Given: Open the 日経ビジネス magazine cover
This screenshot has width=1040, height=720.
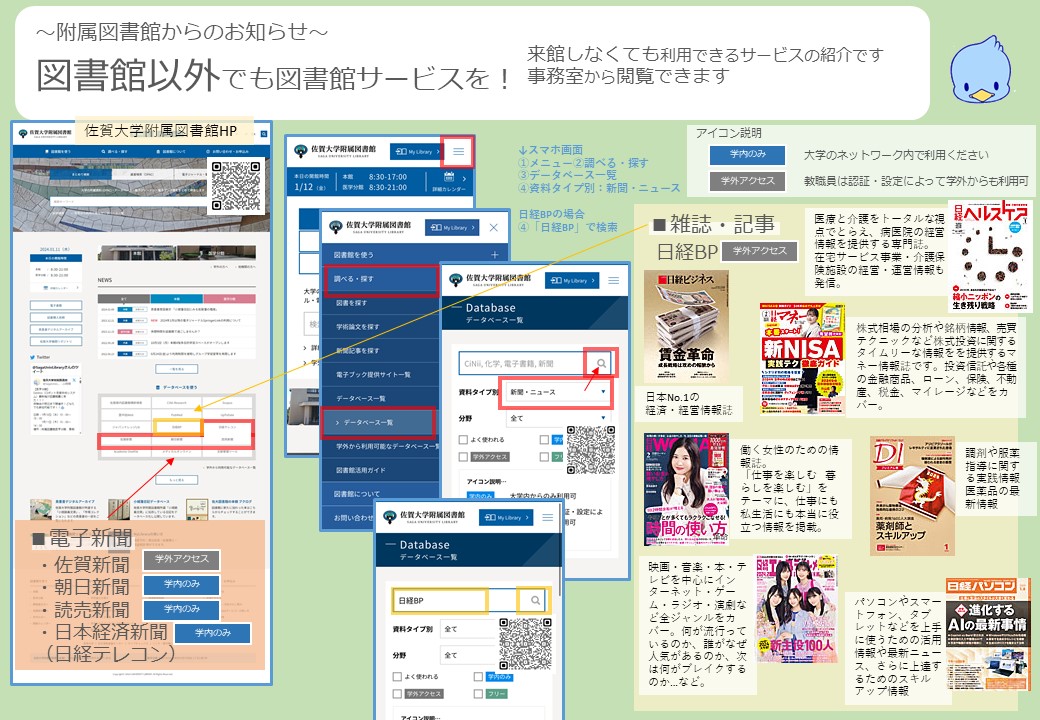Looking at the screenshot, I should [686, 326].
